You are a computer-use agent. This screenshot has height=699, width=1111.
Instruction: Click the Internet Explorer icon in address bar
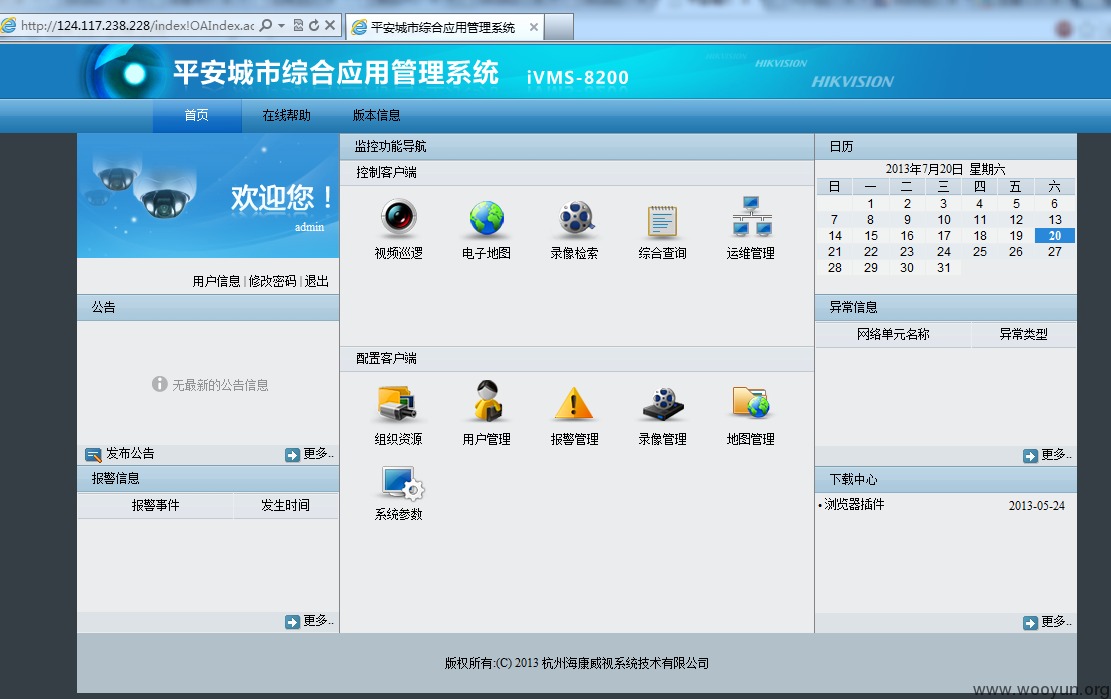[9, 26]
